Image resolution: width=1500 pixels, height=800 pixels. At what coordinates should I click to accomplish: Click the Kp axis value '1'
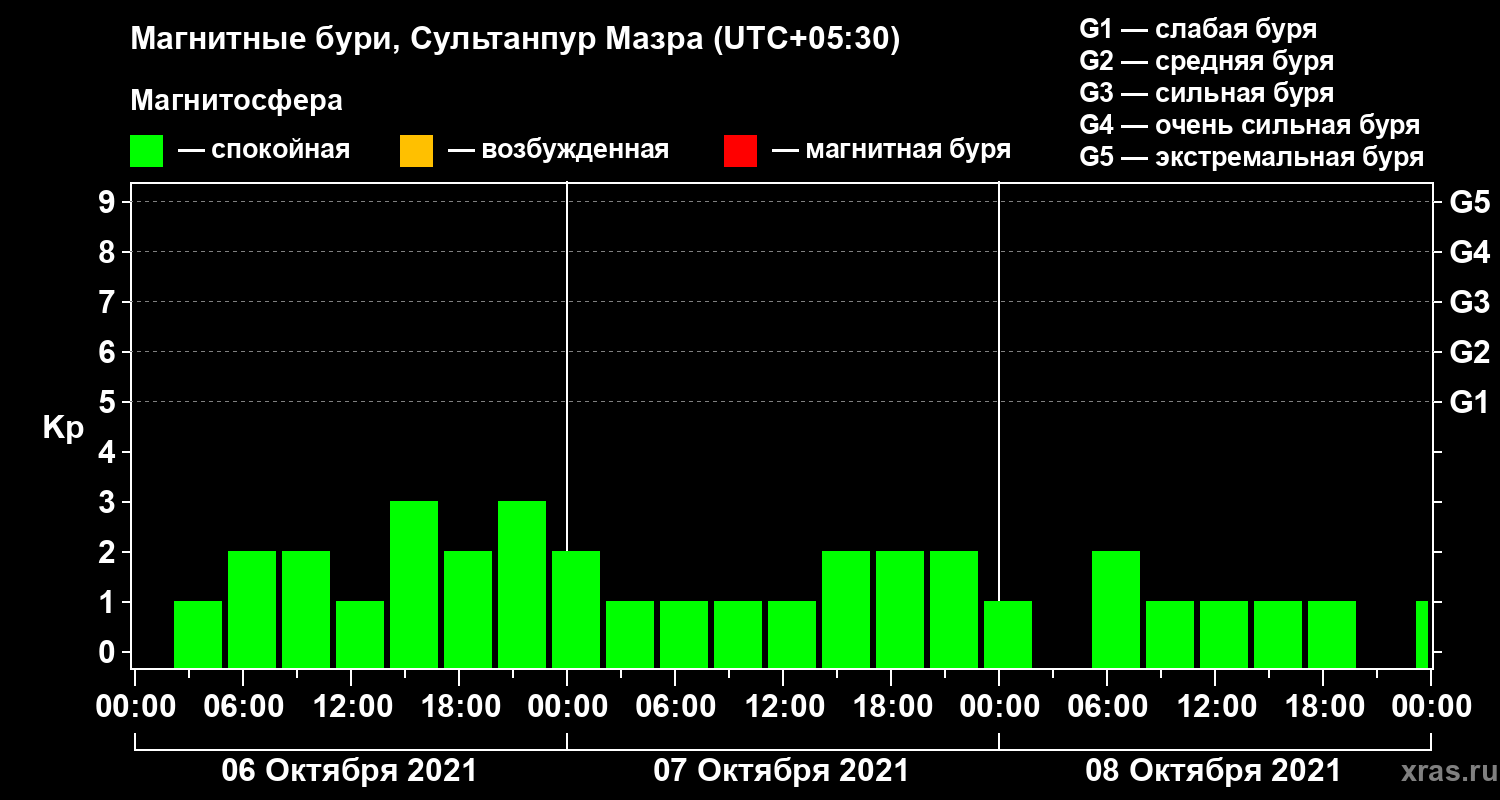pos(109,603)
